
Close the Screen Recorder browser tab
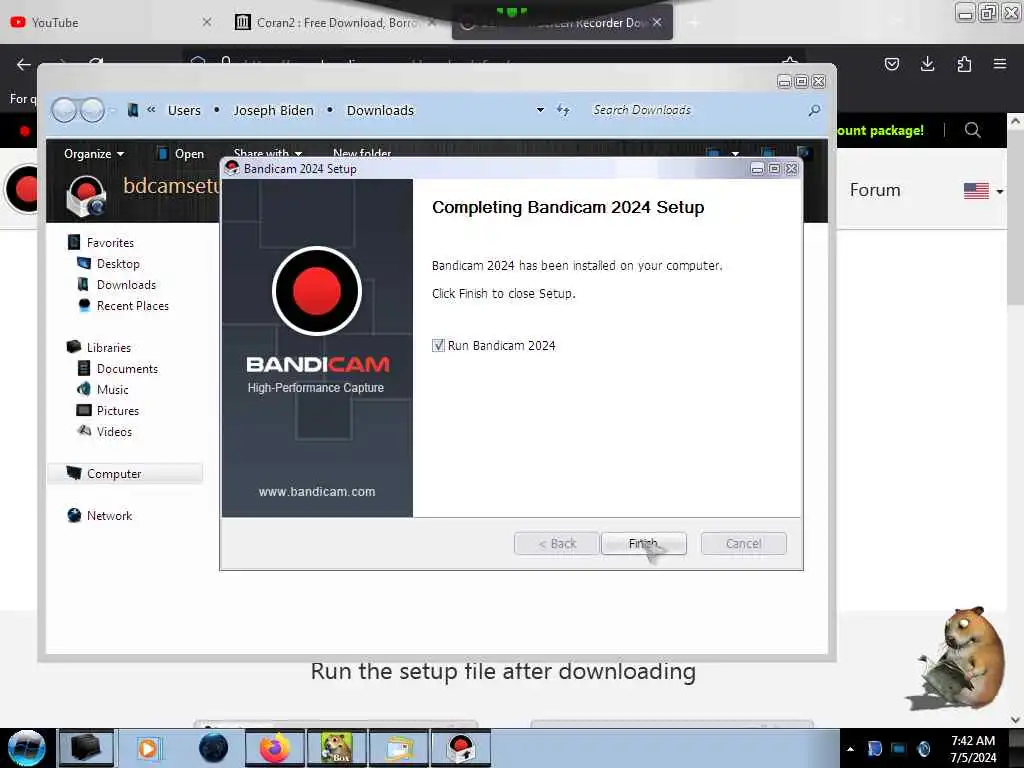coord(657,22)
